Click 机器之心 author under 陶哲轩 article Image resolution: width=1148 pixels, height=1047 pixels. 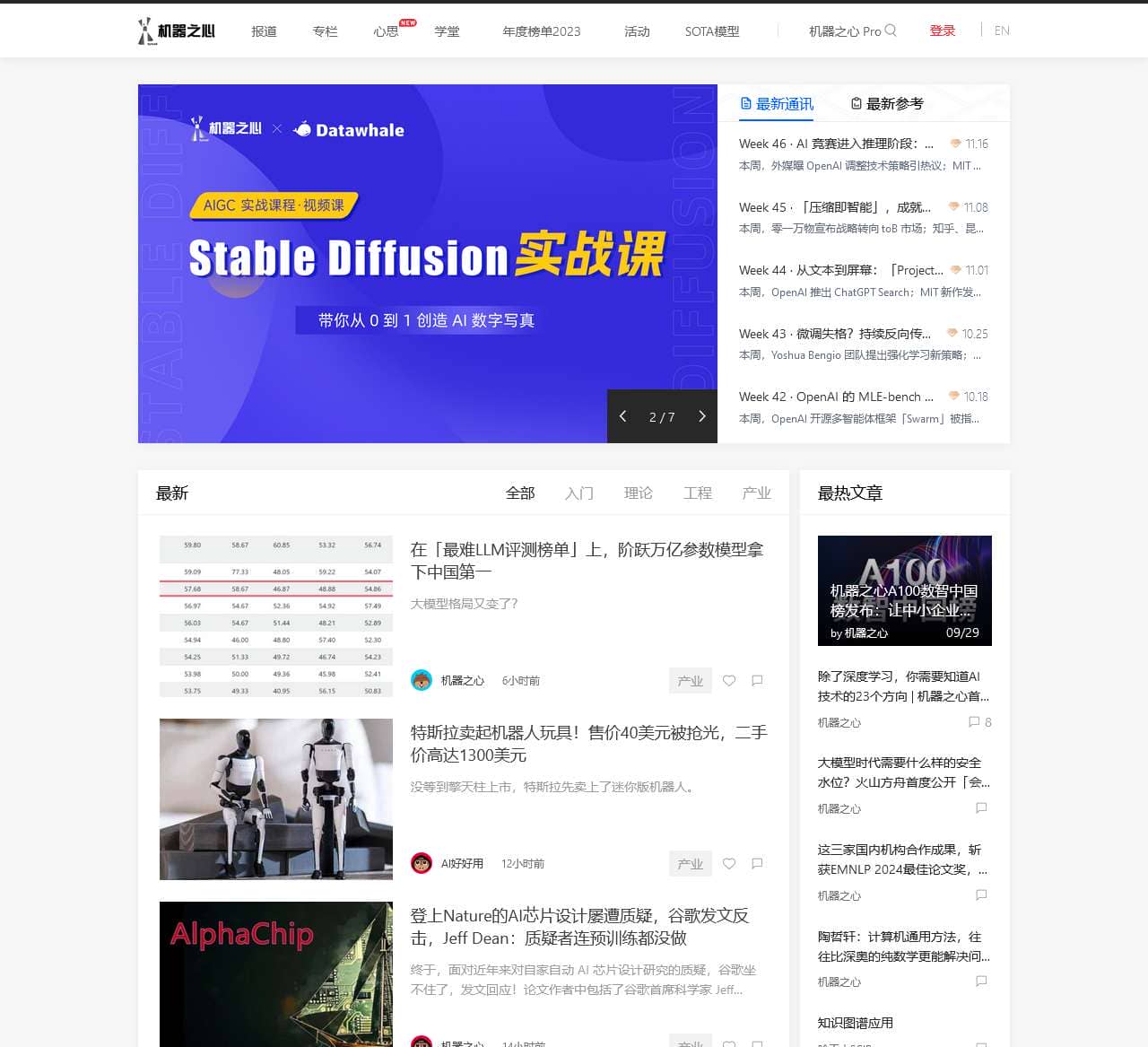click(x=839, y=982)
